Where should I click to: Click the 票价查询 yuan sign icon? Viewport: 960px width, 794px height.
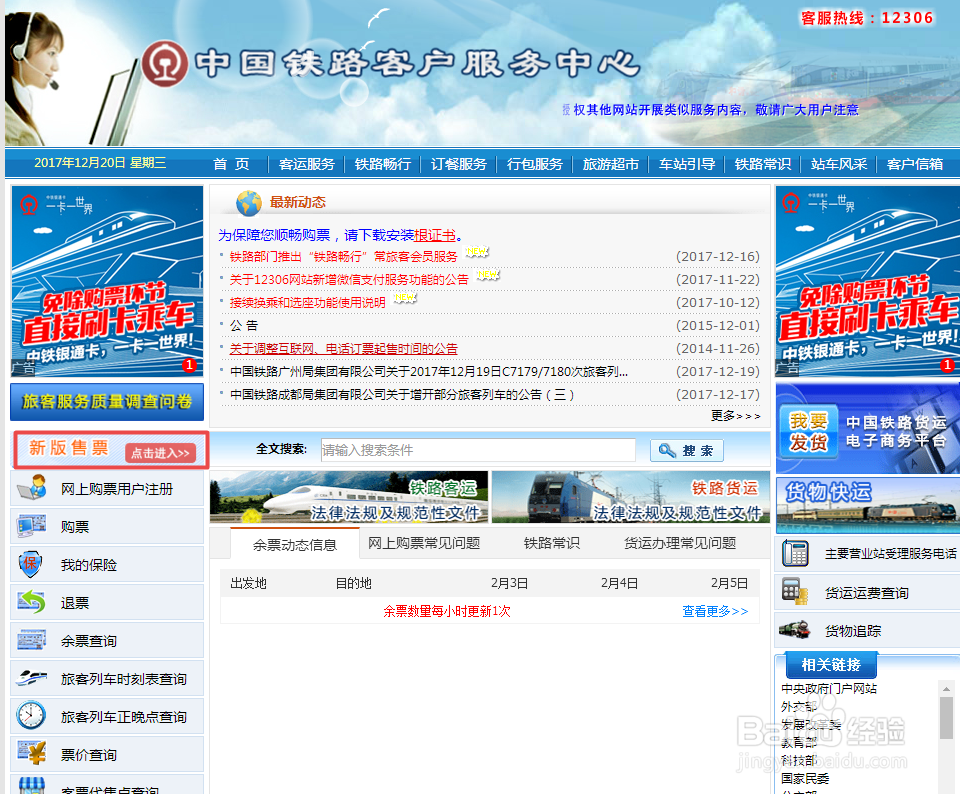click(32, 753)
